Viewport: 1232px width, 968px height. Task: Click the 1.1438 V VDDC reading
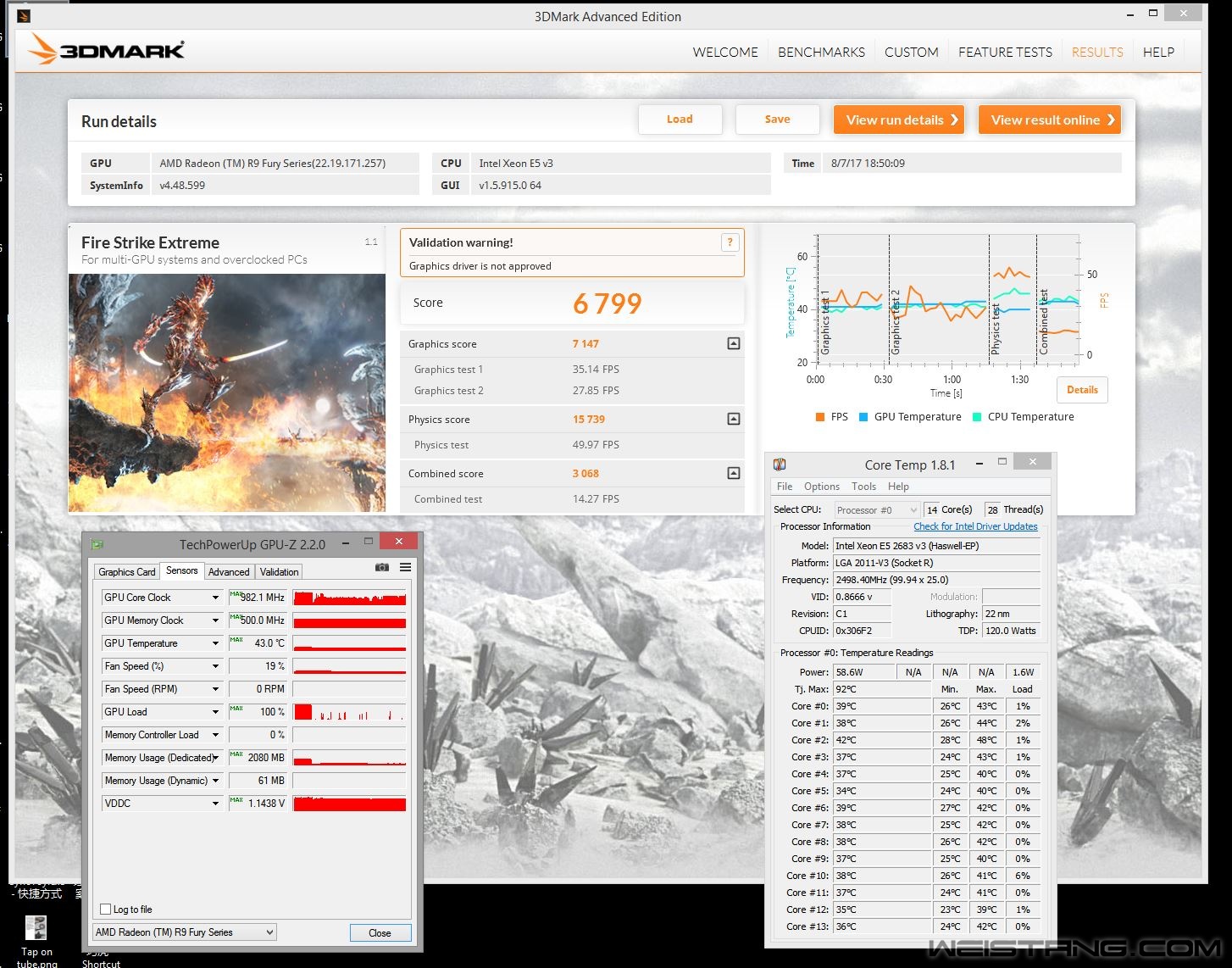(258, 804)
